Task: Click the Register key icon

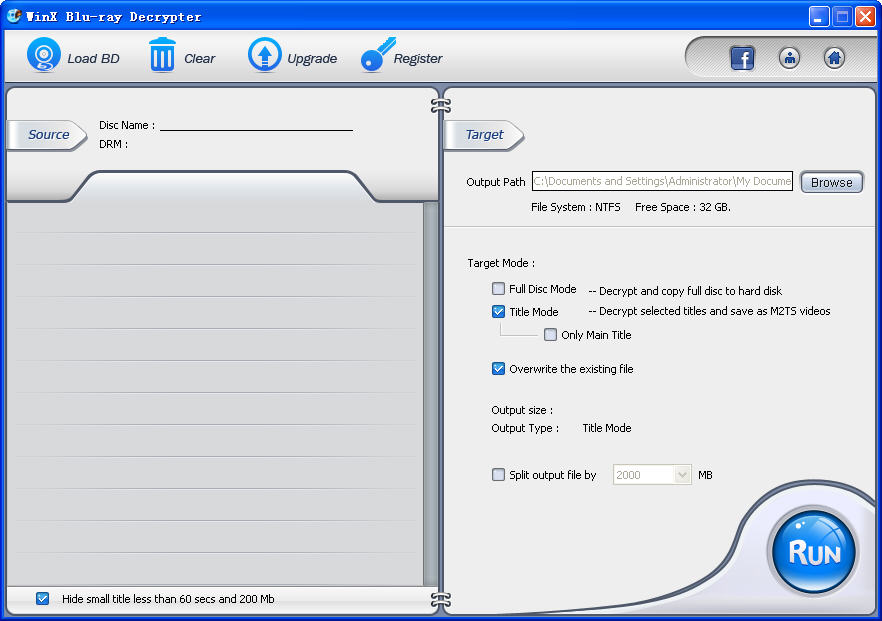Action: click(377, 55)
